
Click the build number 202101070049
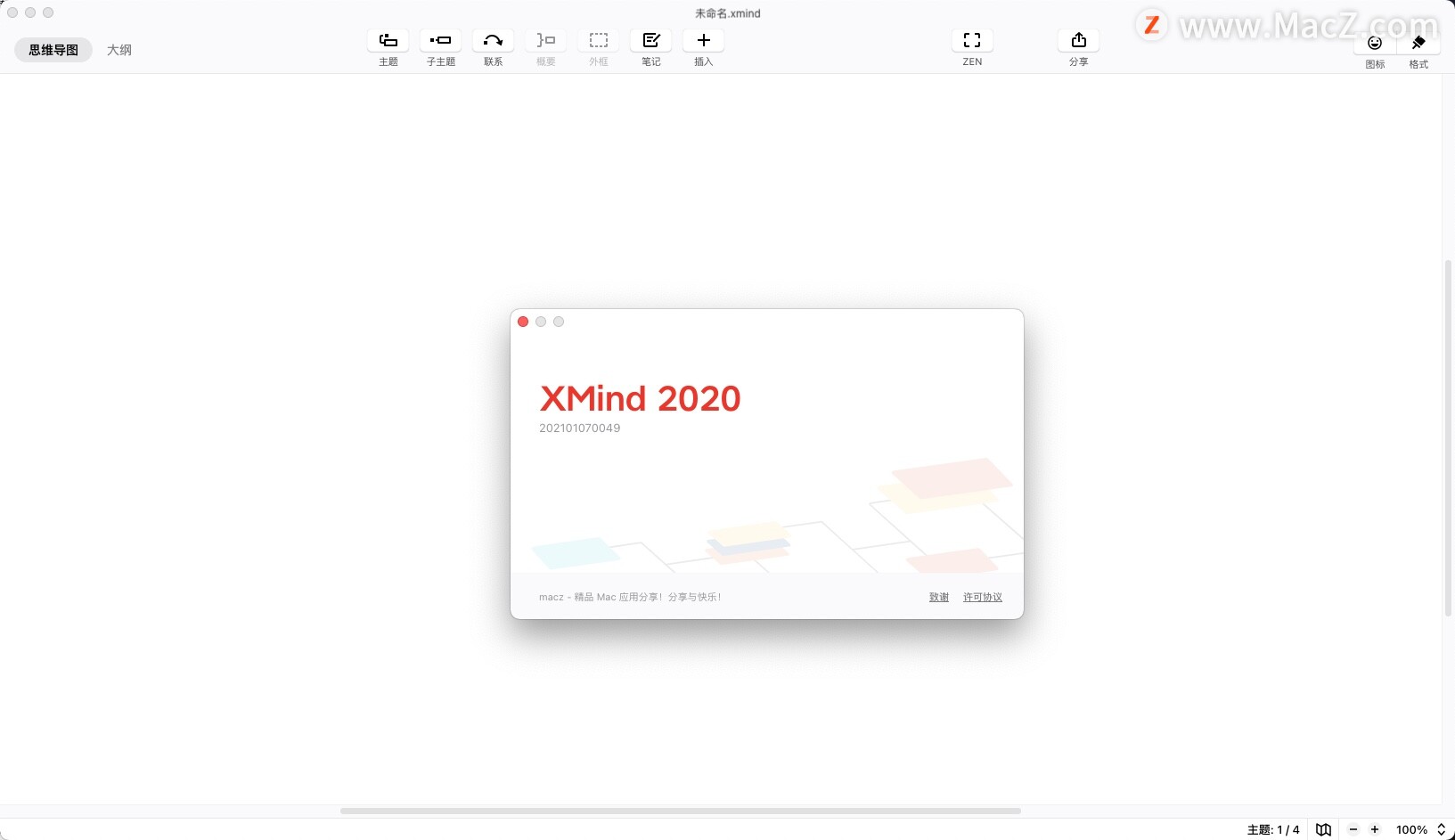click(580, 428)
